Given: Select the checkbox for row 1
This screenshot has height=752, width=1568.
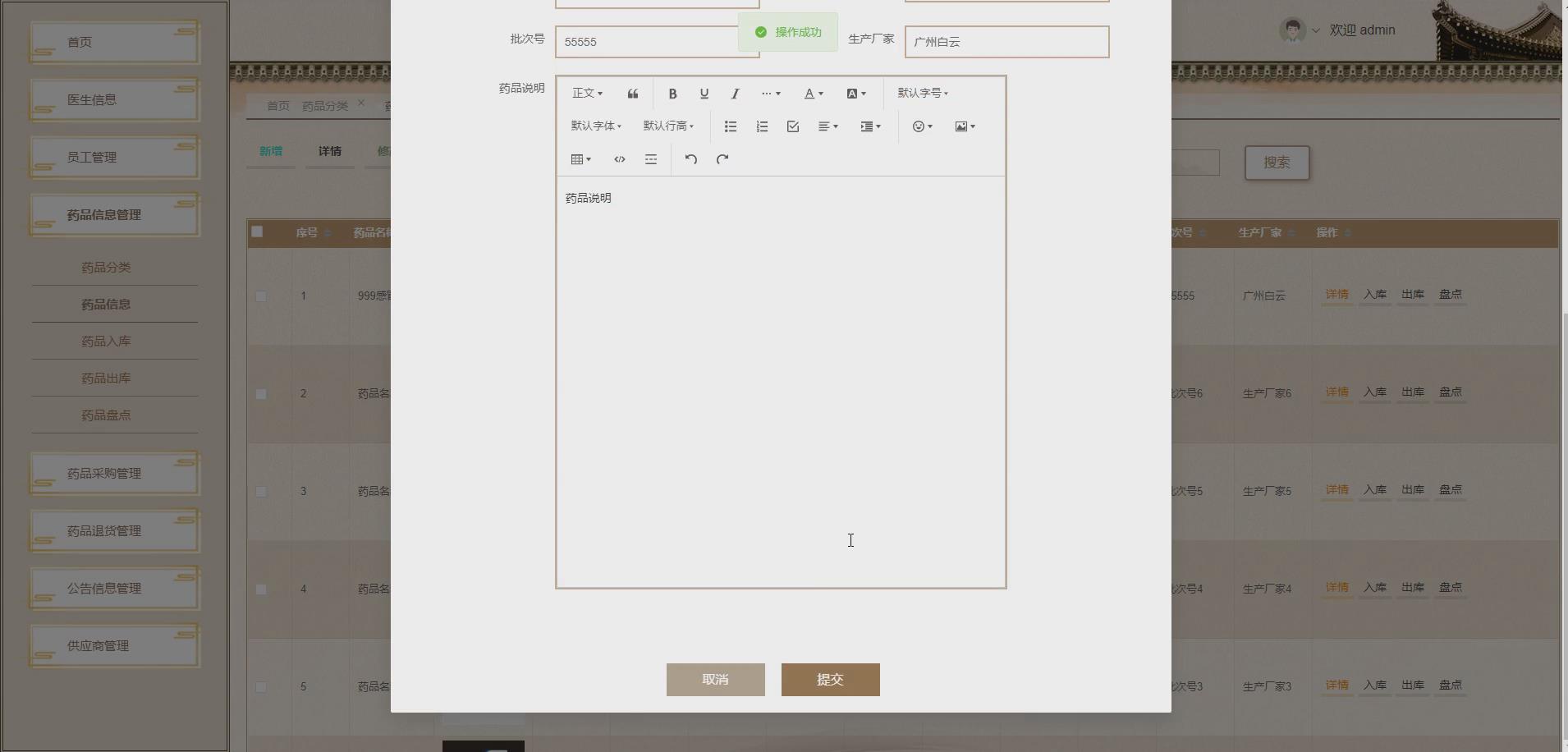Looking at the screenshot, I should tap(261, 296).
